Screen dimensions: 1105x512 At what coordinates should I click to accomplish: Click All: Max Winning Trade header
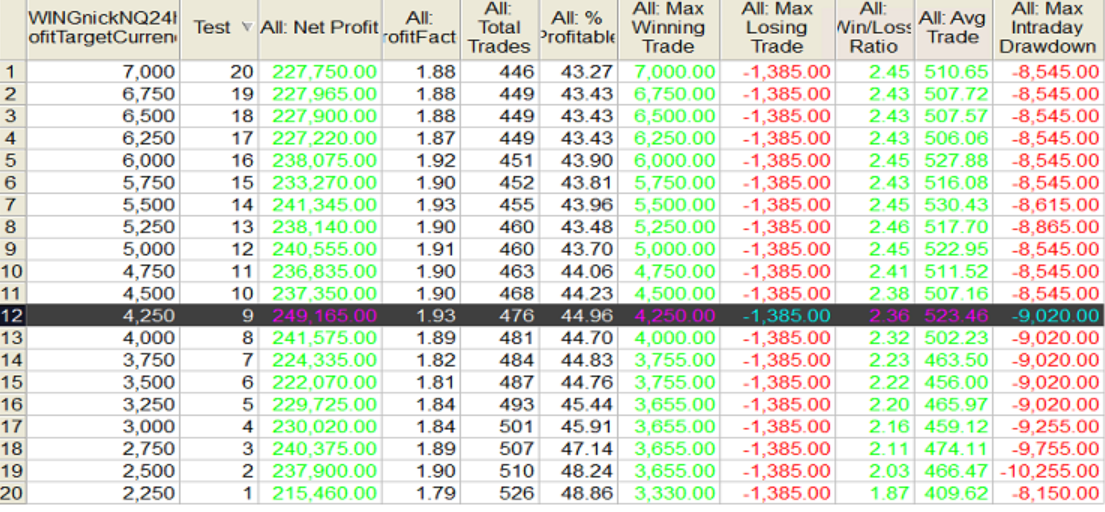pos(668,29)
